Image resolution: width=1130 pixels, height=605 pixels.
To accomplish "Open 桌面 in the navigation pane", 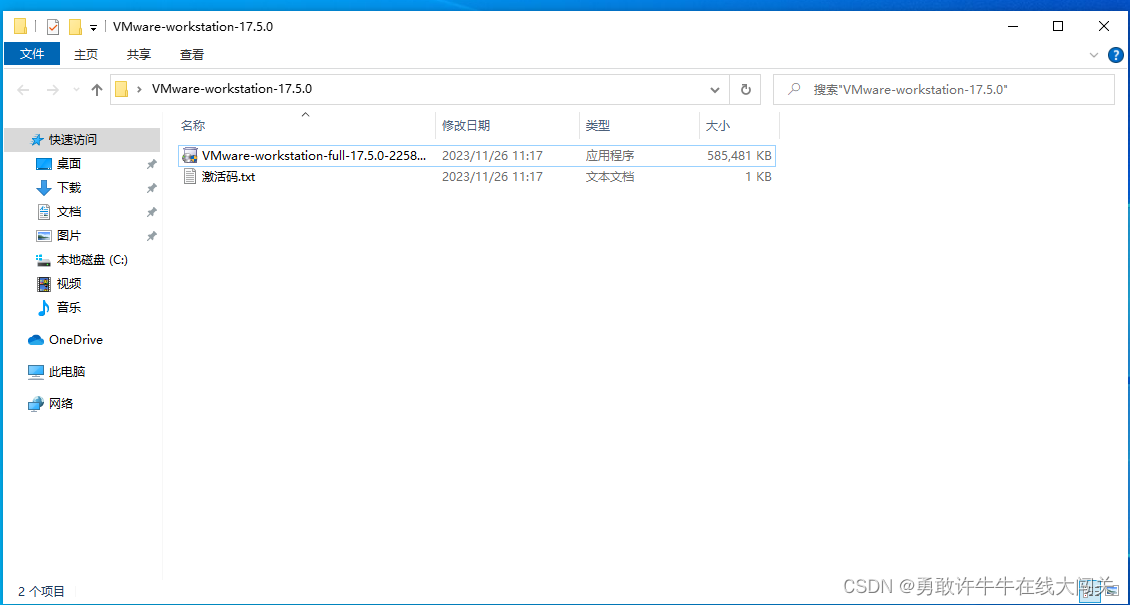I will point(68,163).
